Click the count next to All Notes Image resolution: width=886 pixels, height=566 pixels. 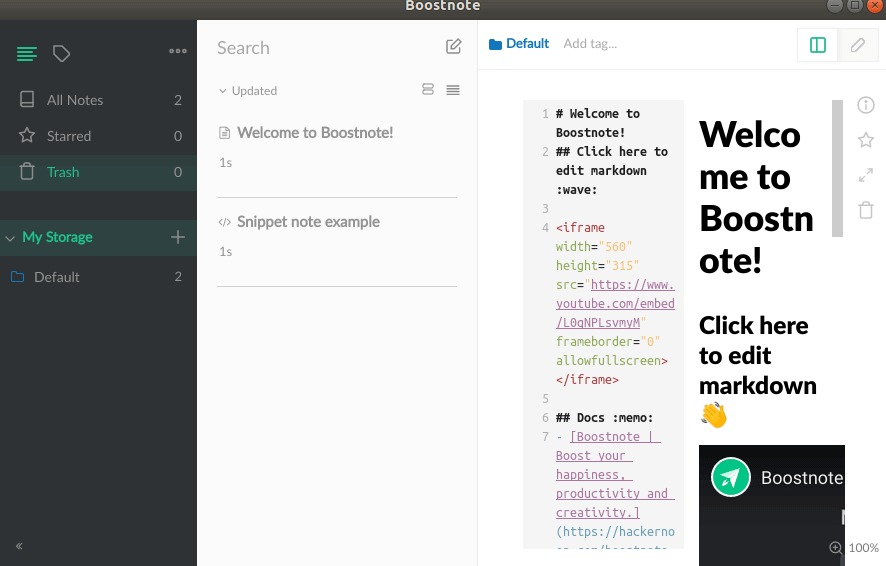pyautogui.click(x=178, y=100)
